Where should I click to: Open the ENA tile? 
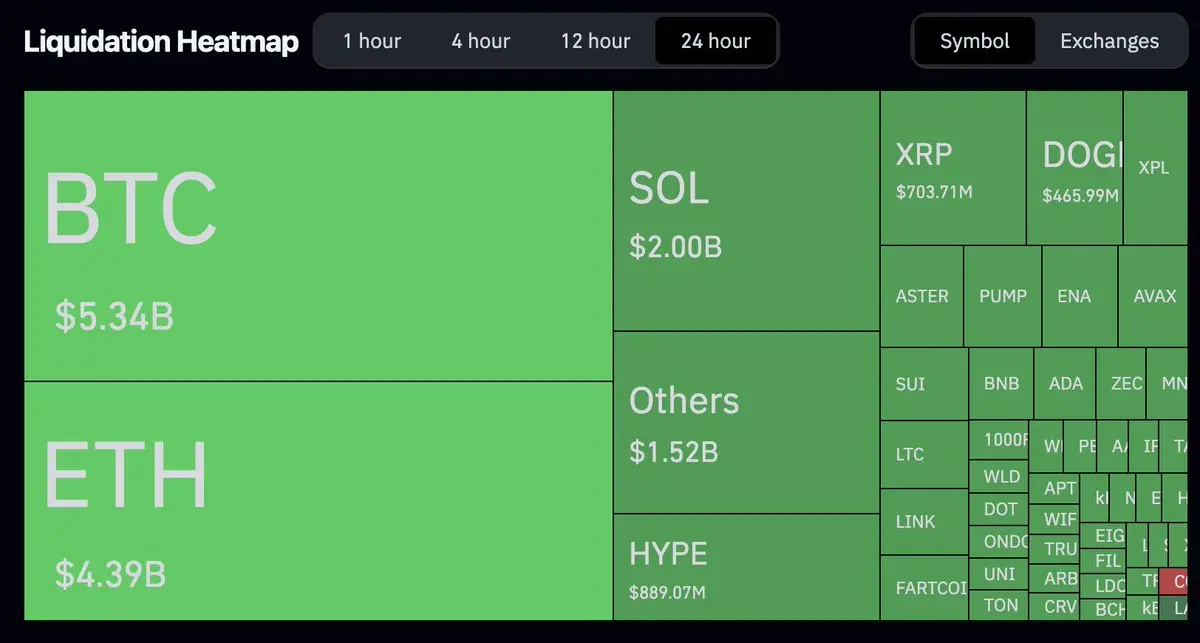[1074, 297]
